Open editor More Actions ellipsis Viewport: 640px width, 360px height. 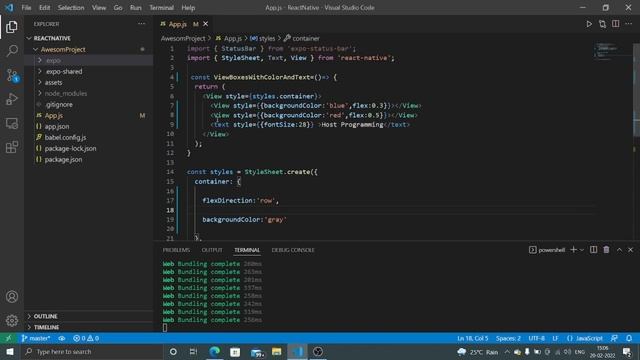629,24
